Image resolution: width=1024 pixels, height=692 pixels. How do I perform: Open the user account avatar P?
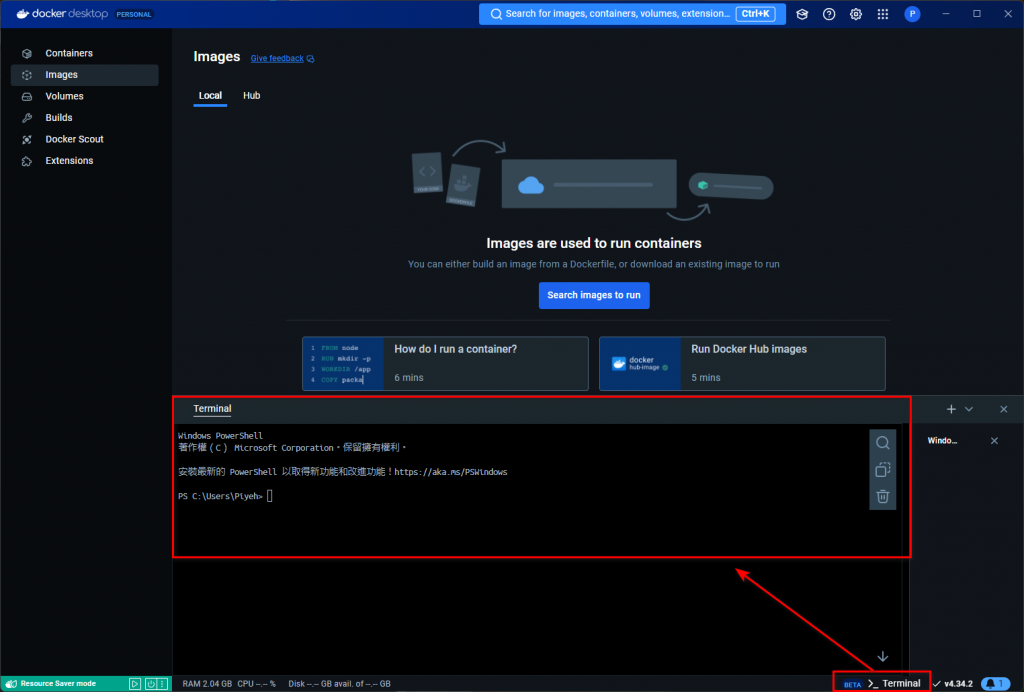pyautogui.click(x=912, y=14)
